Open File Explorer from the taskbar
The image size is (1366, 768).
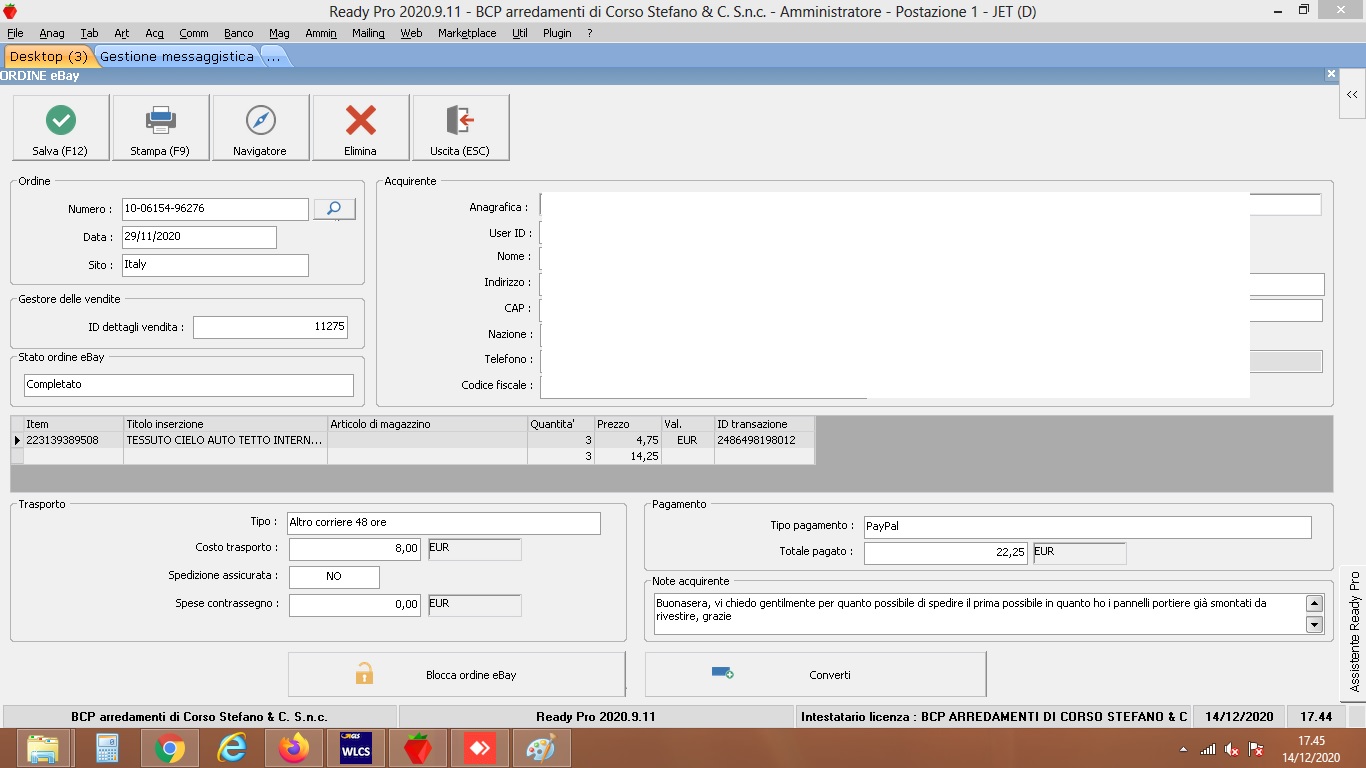pos(43,748)
